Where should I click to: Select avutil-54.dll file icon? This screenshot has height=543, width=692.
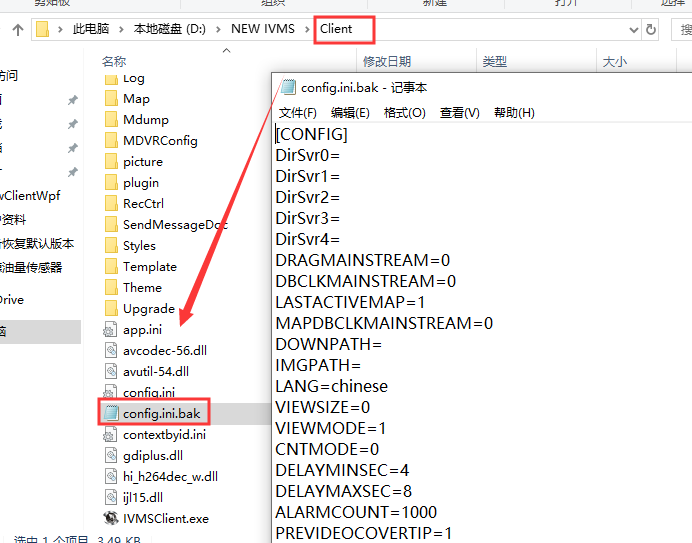click(111, 371)
